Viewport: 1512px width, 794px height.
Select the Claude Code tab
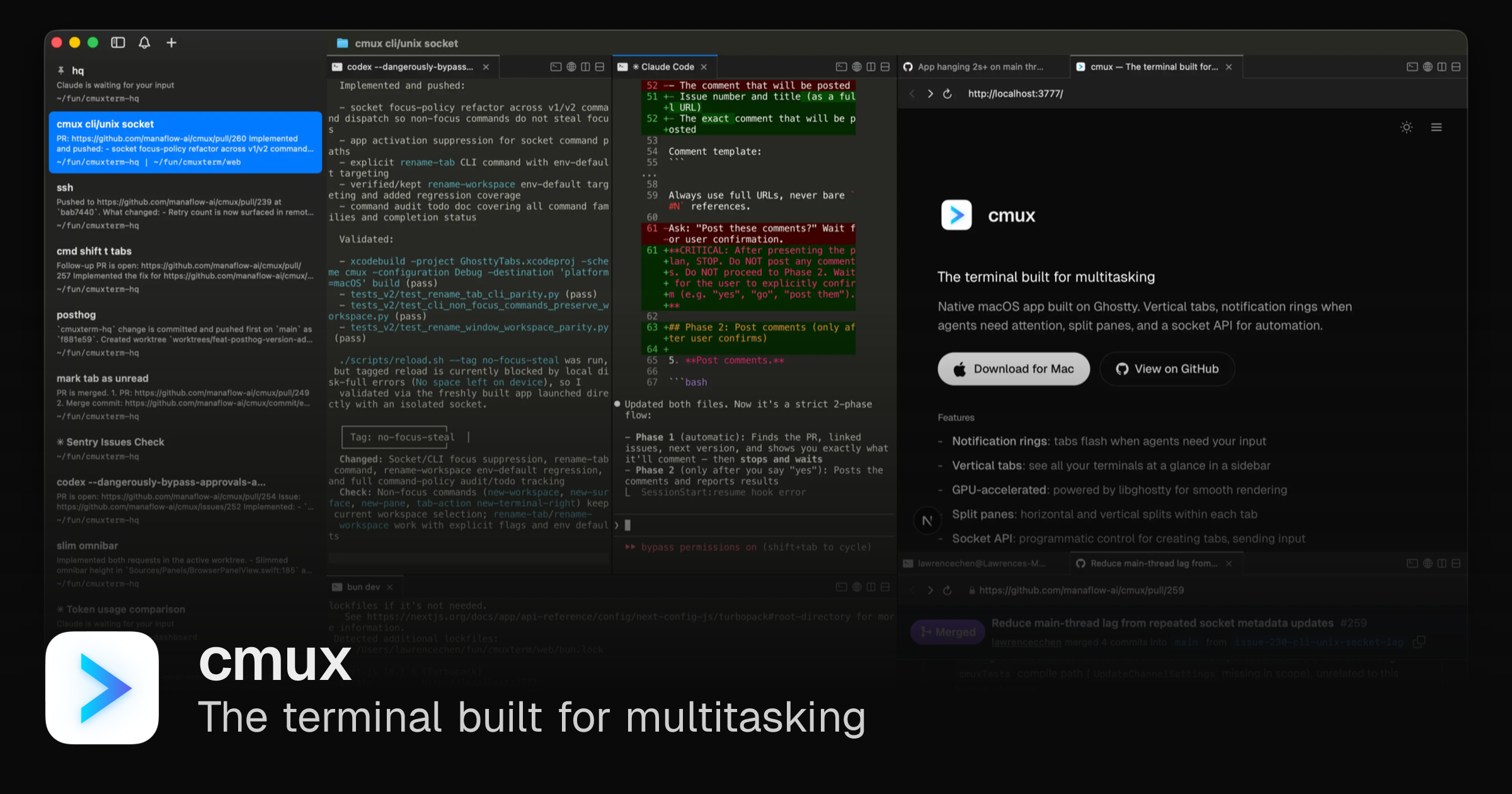pos(667,67)
